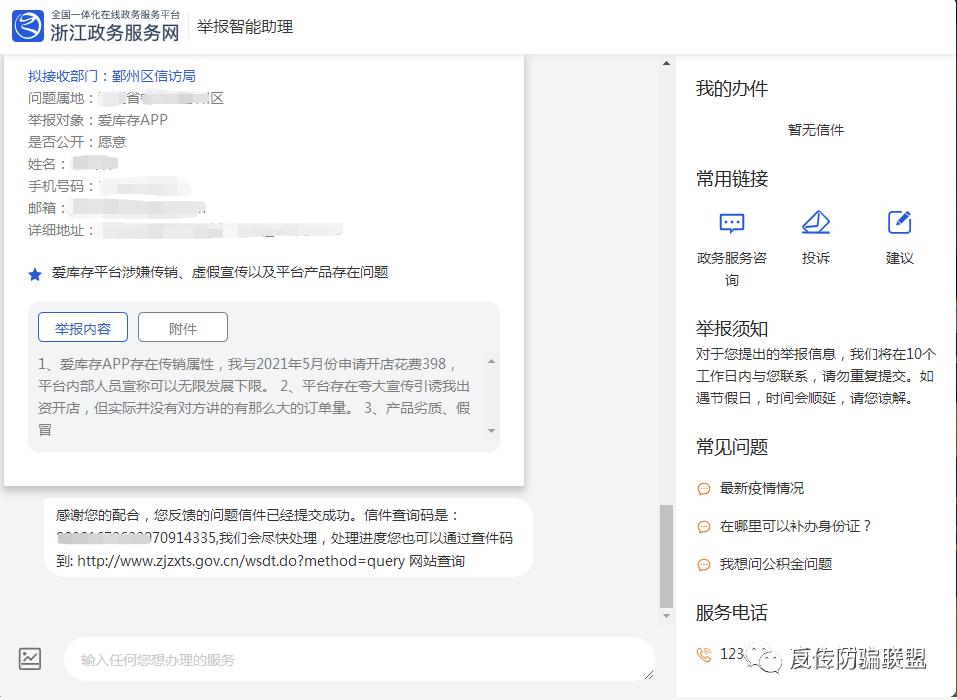The image size is (957, 700).
Task: Switch to the 附件 tab
Action: point(183,328)
